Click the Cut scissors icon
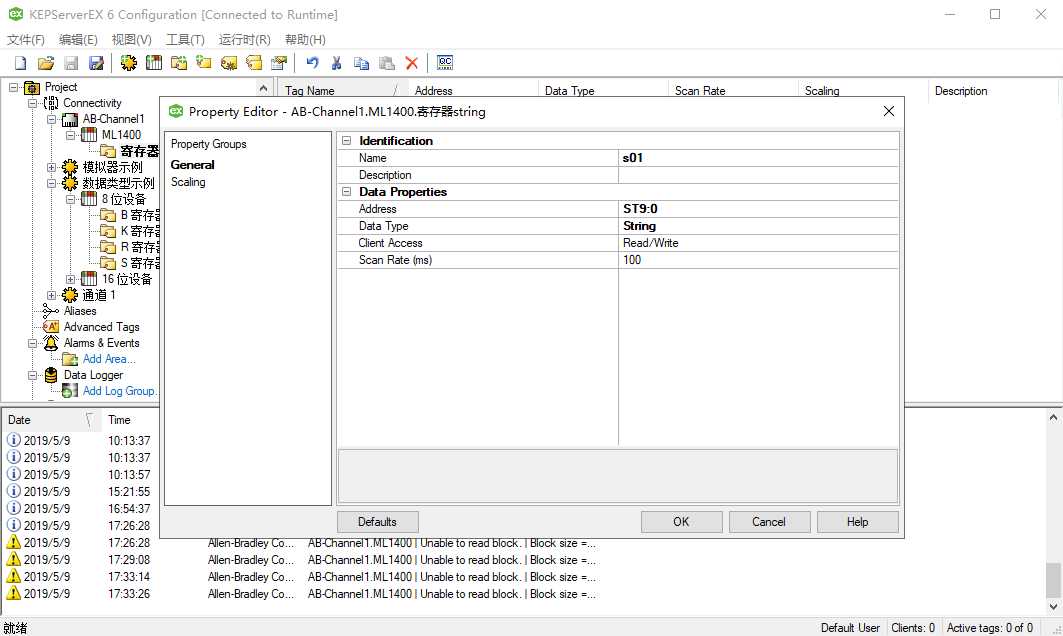Screen dimensions: 1063x636 (x=336, y=63)
